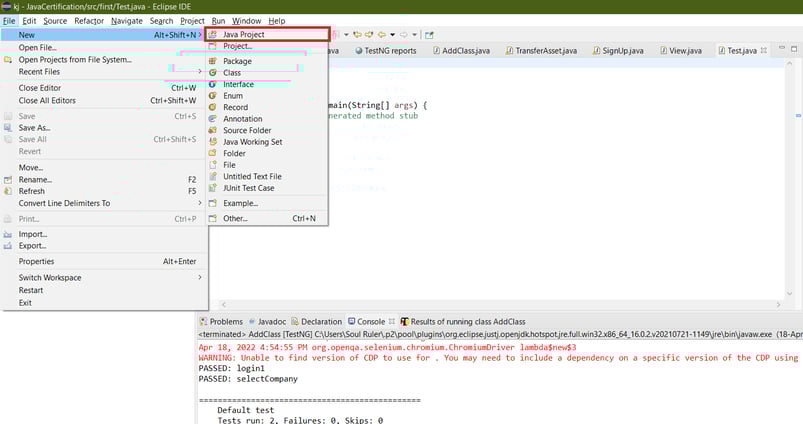The height and width of the screenshot is (424, 803).
Task: Open the Back history dropdown arrow
Action: point(392,35)
